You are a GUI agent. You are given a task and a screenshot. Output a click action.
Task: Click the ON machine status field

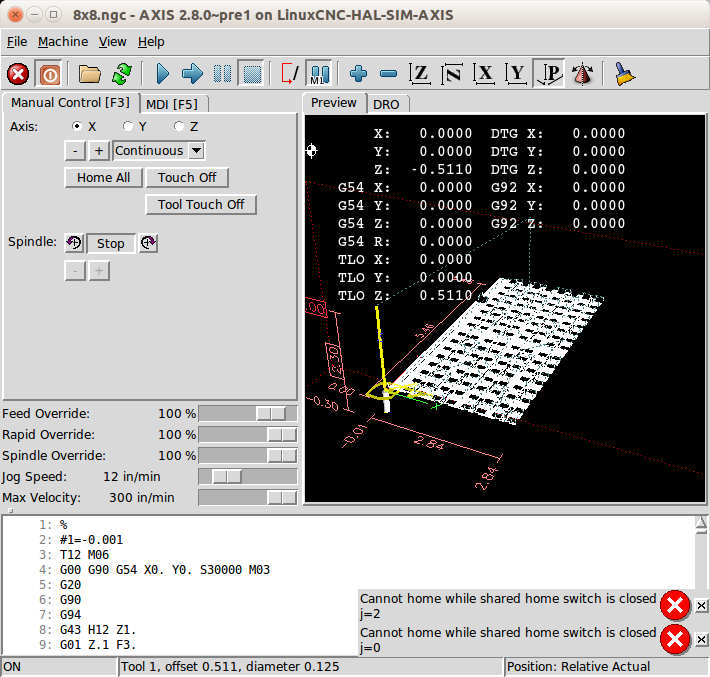(59, 667)
